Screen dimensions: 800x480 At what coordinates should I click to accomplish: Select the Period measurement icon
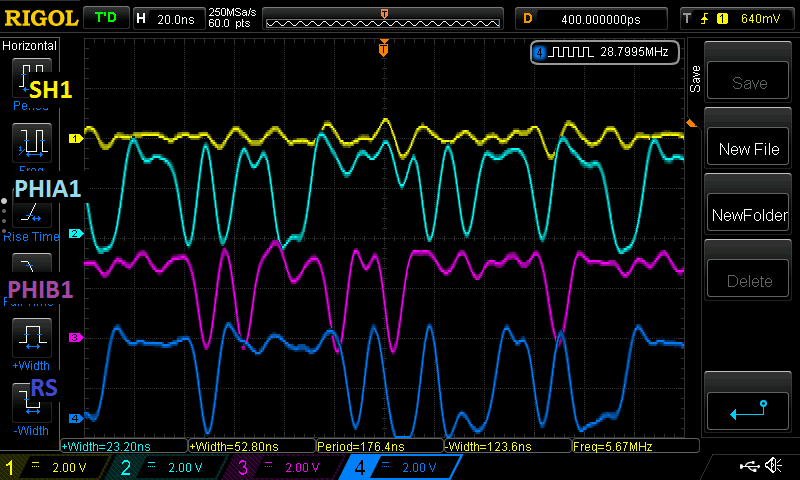coord(32,78)
